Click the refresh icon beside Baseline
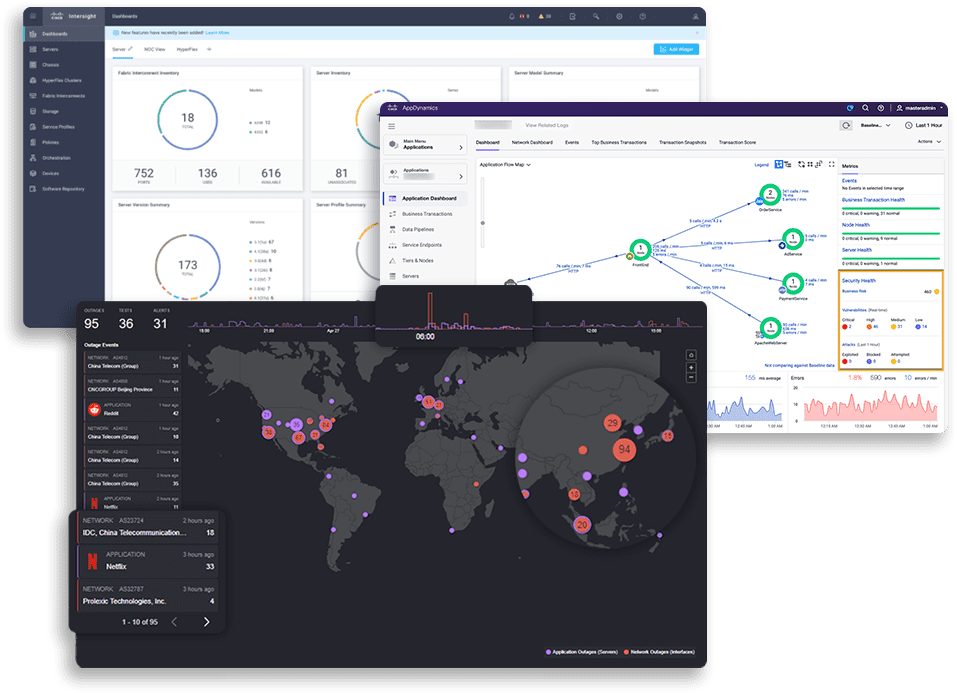Image resolution: width=957 pixels, height=693 pixels. (846, 126)
